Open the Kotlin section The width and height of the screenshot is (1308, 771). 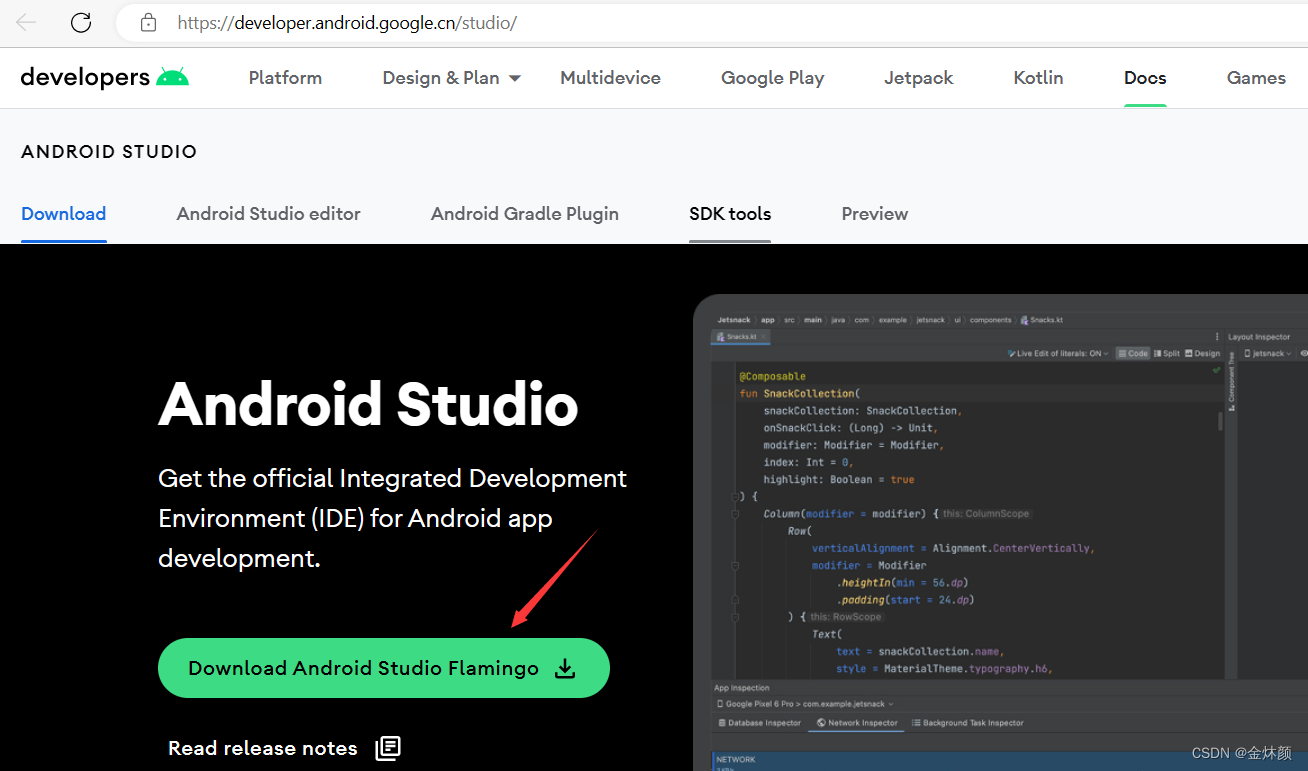1038,77
